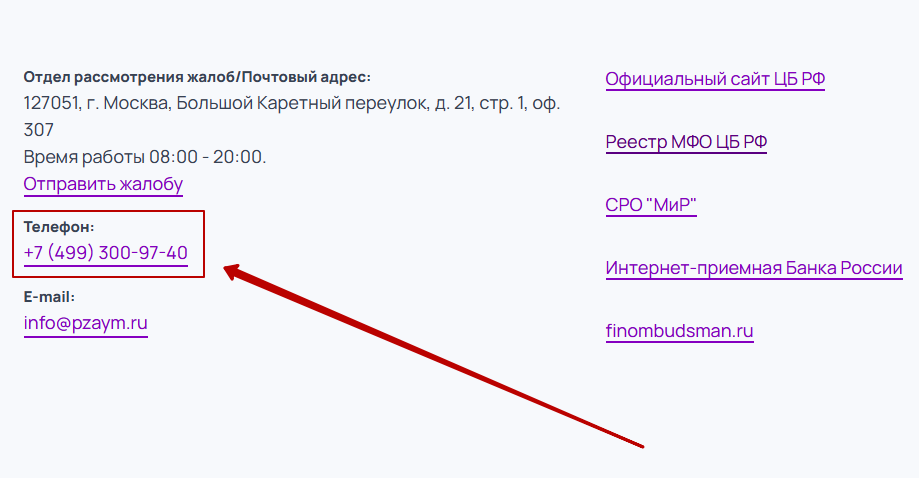Click the office number 307 text
The height and width of the screenshot is (478, 919).
38,130
